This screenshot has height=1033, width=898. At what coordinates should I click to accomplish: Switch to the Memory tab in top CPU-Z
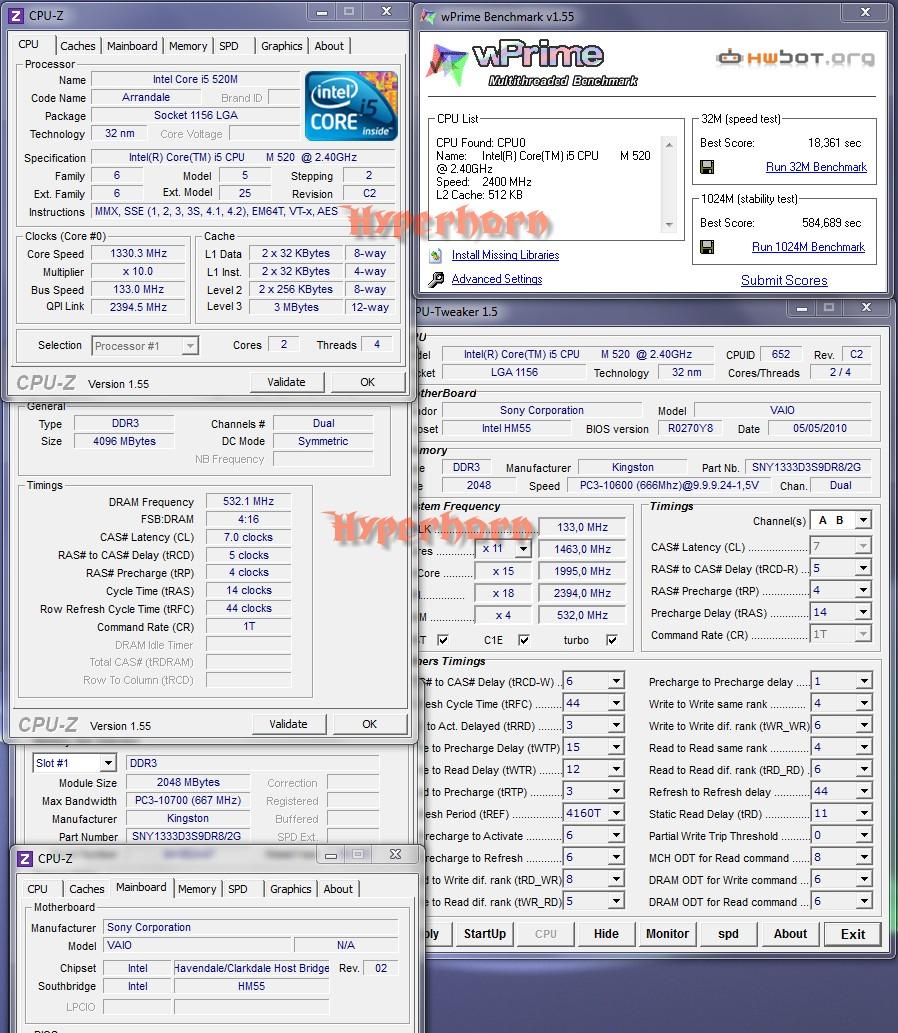188,46
